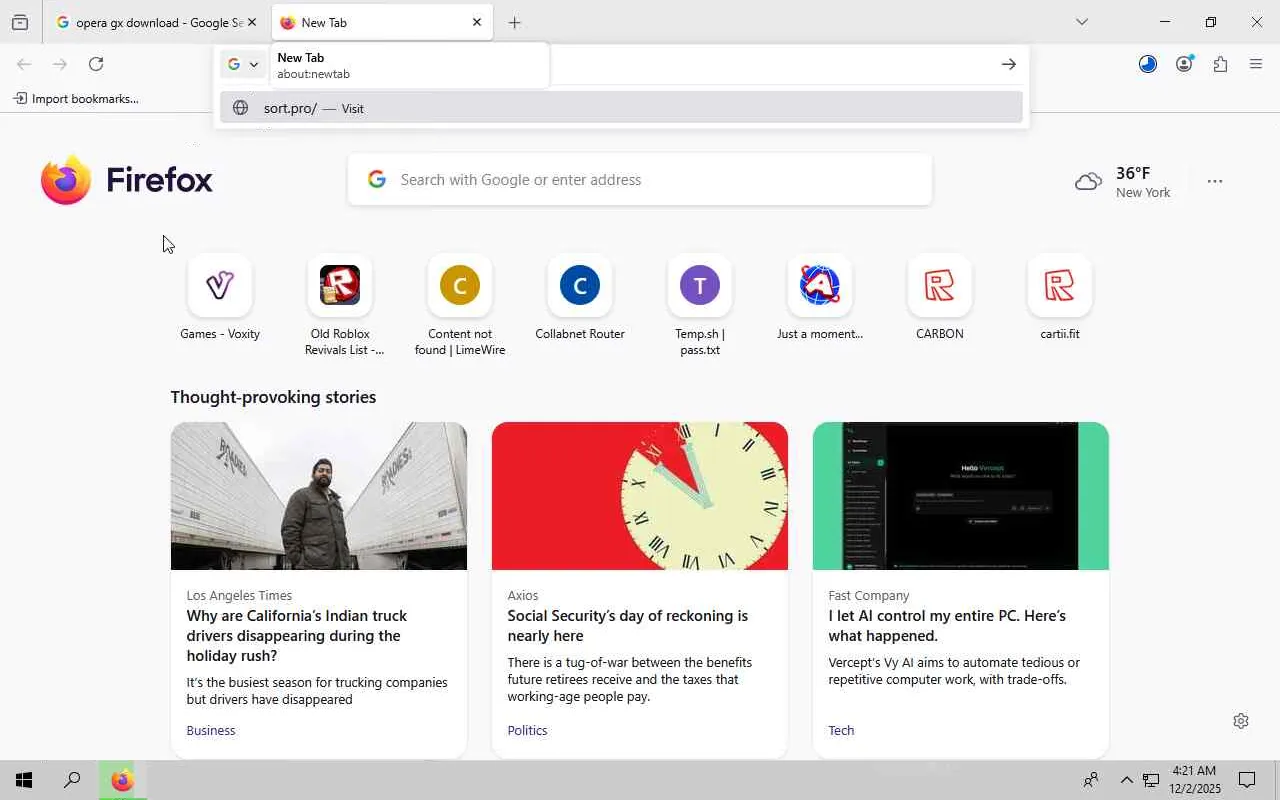Read Social Security's day of reckoning headline
Viewport: 1280px width, 800px height.
click(x=627, y=626)
